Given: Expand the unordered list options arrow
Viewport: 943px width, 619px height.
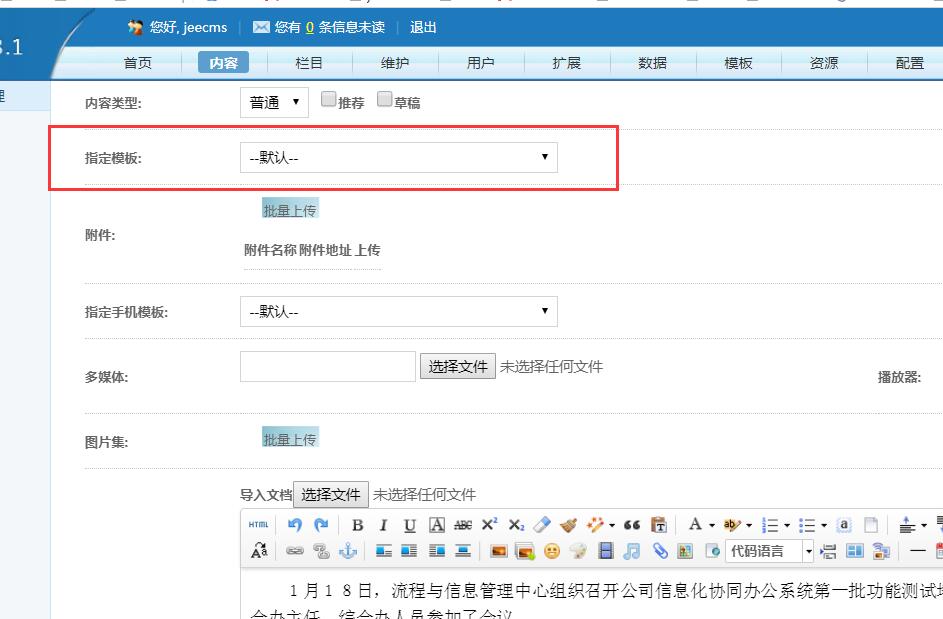Looking at the screenshot, I should pos(824,526).
